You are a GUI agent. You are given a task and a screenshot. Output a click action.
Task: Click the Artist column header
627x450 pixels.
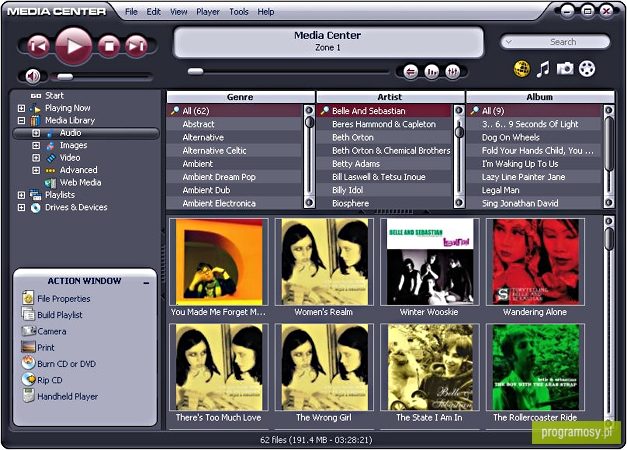[x=390, y=97]
